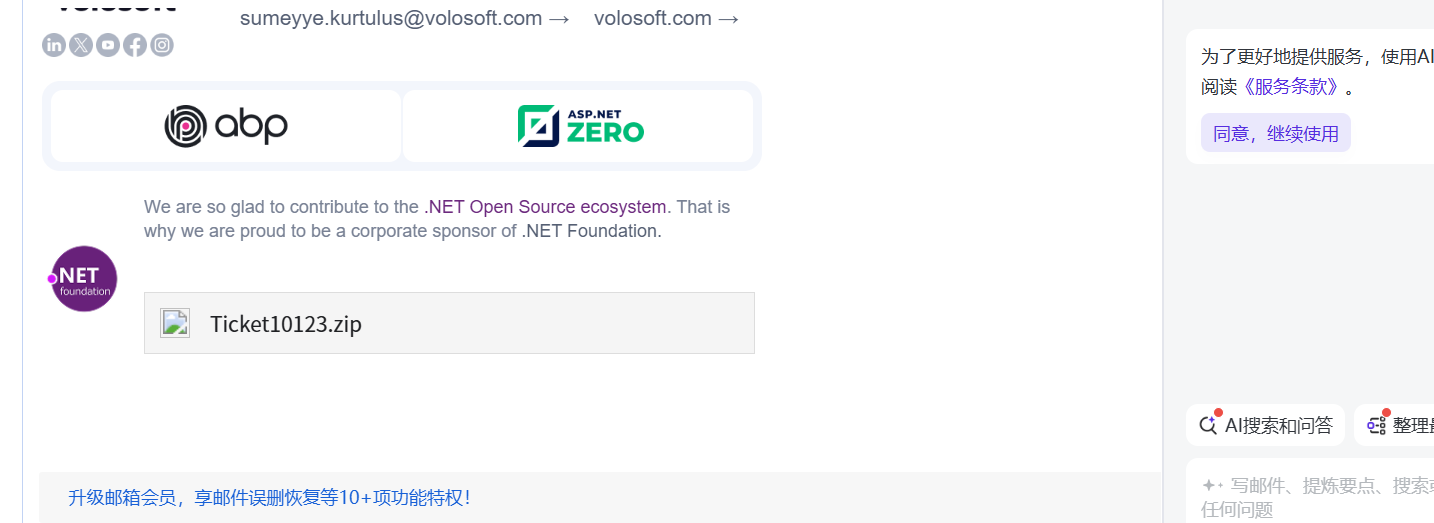Open the YouTube social icon
The image size is (1434, 523).
[108, 45]
